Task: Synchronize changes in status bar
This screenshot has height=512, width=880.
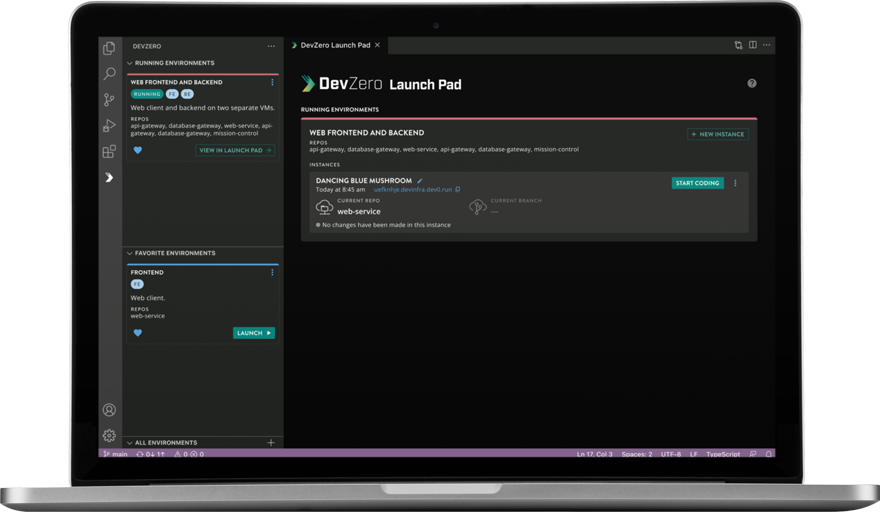Action: [x=151, y=454]
